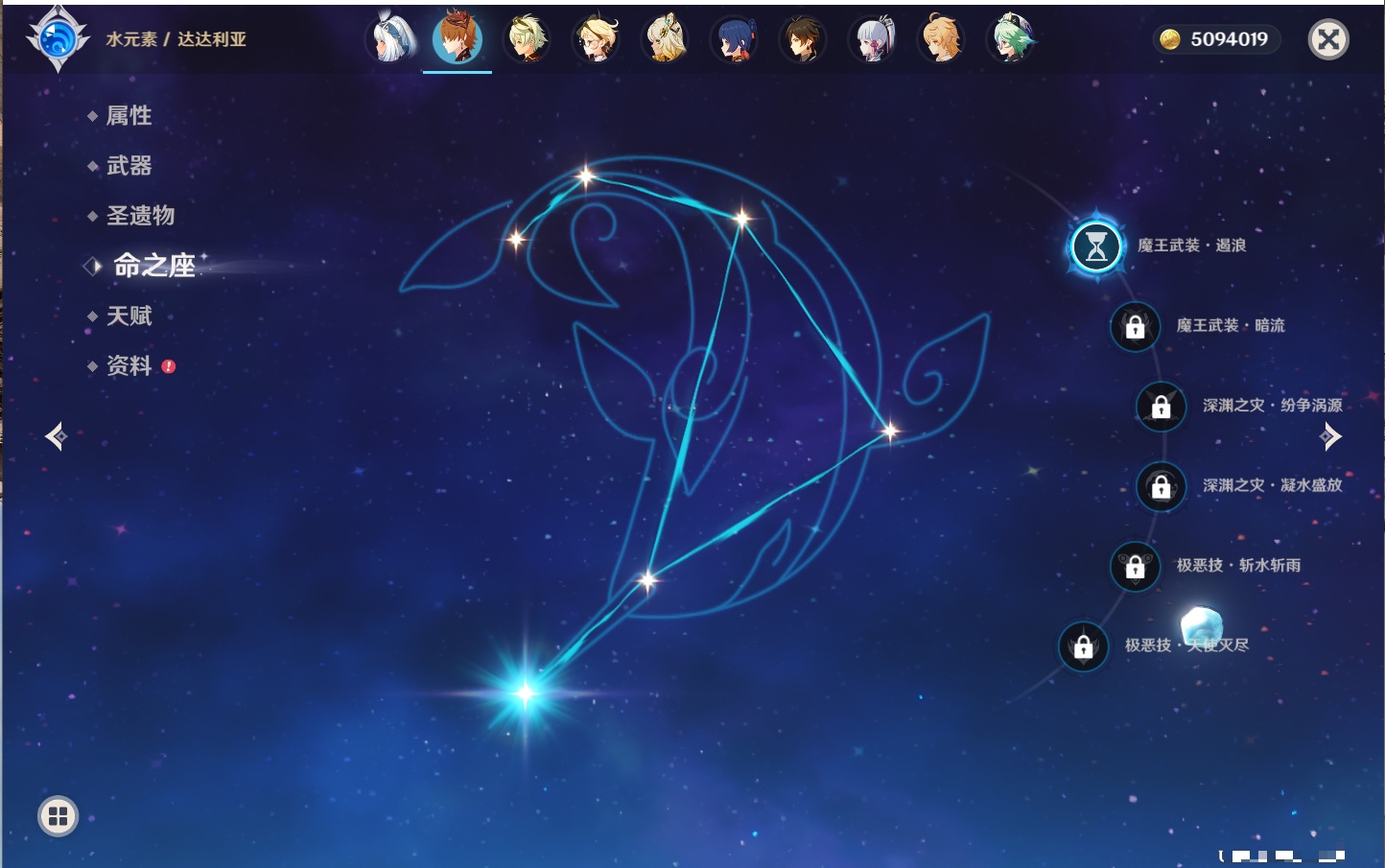Click the lock icon beside 极恶技·斩水斩雨
Screen dimensions: 1385x868
coord(1135,566)
